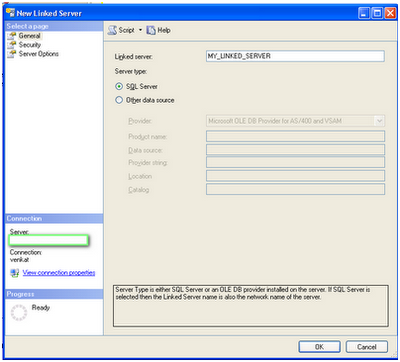Select the Other data source option

click(x=119, y=100)
